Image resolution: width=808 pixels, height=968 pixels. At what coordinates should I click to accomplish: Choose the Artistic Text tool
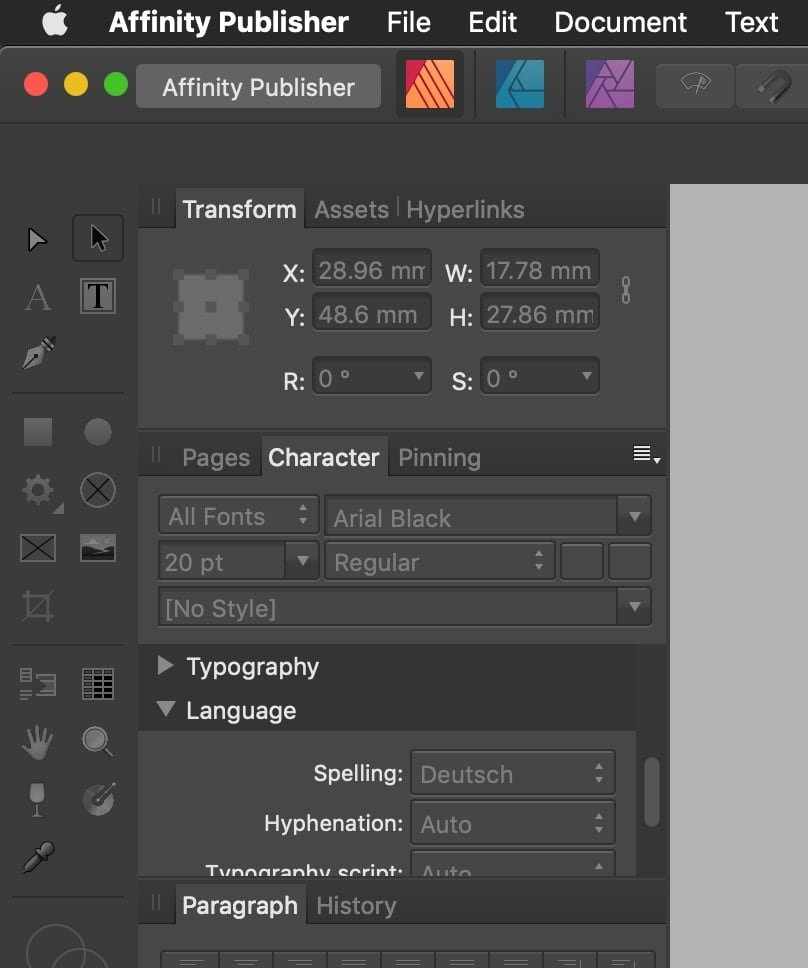(x=38, y=297)
